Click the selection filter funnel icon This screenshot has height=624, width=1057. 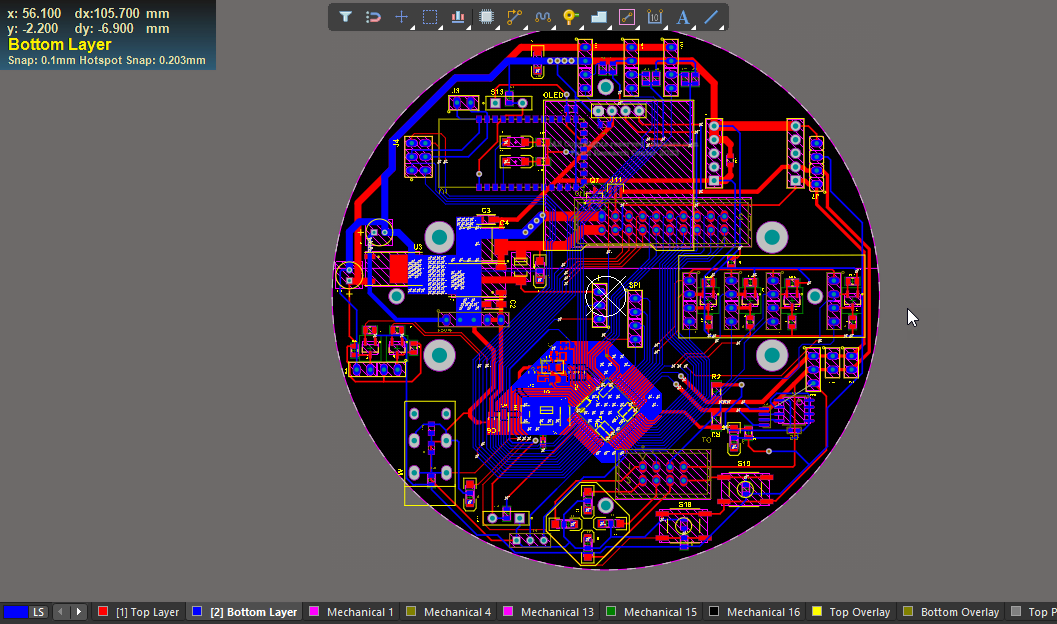click(345, 17)
